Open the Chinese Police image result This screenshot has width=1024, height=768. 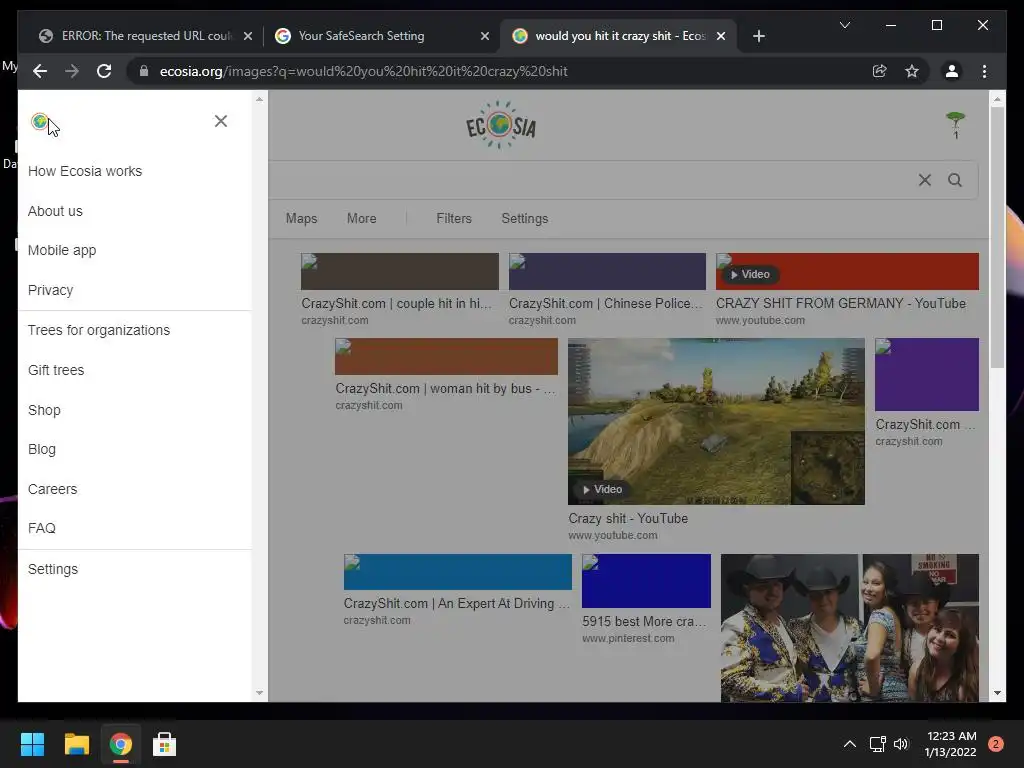coord(607,271)
